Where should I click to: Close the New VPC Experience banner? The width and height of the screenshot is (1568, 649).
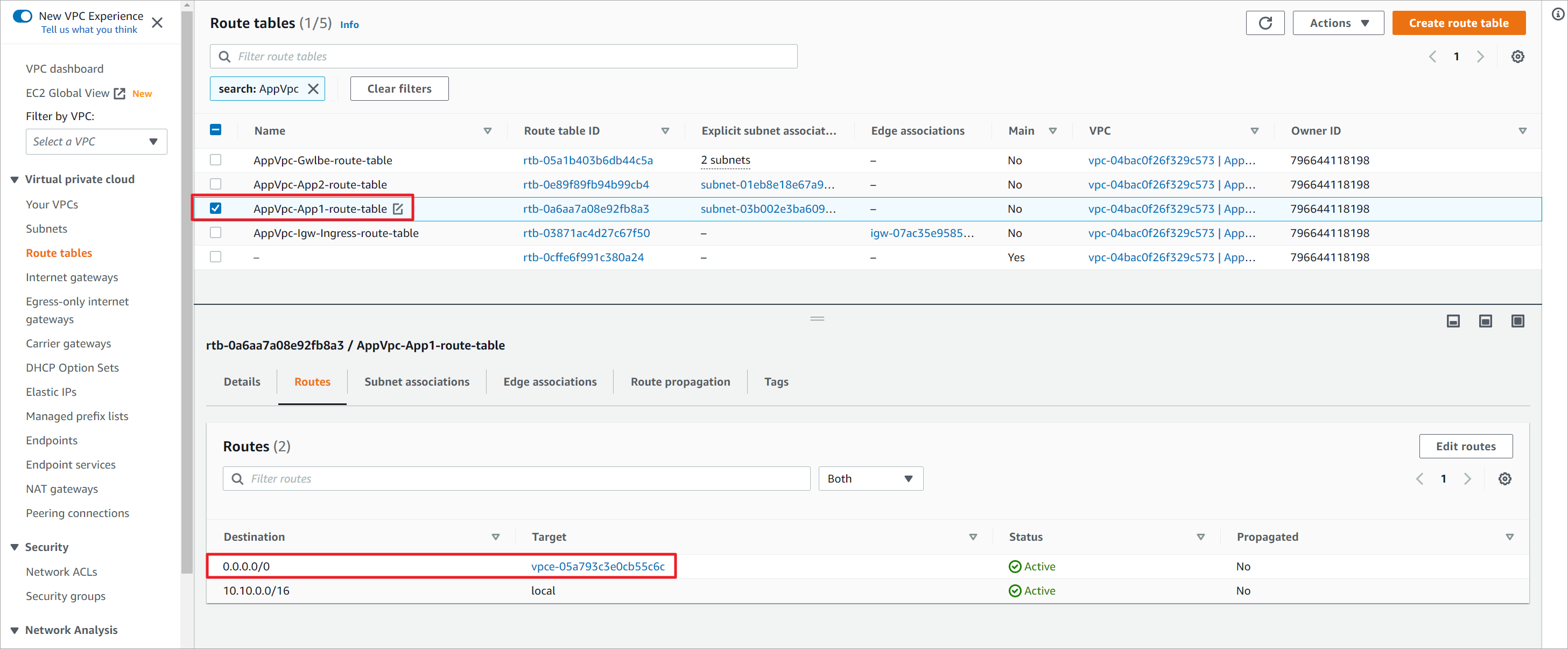(x=157, y=23)
